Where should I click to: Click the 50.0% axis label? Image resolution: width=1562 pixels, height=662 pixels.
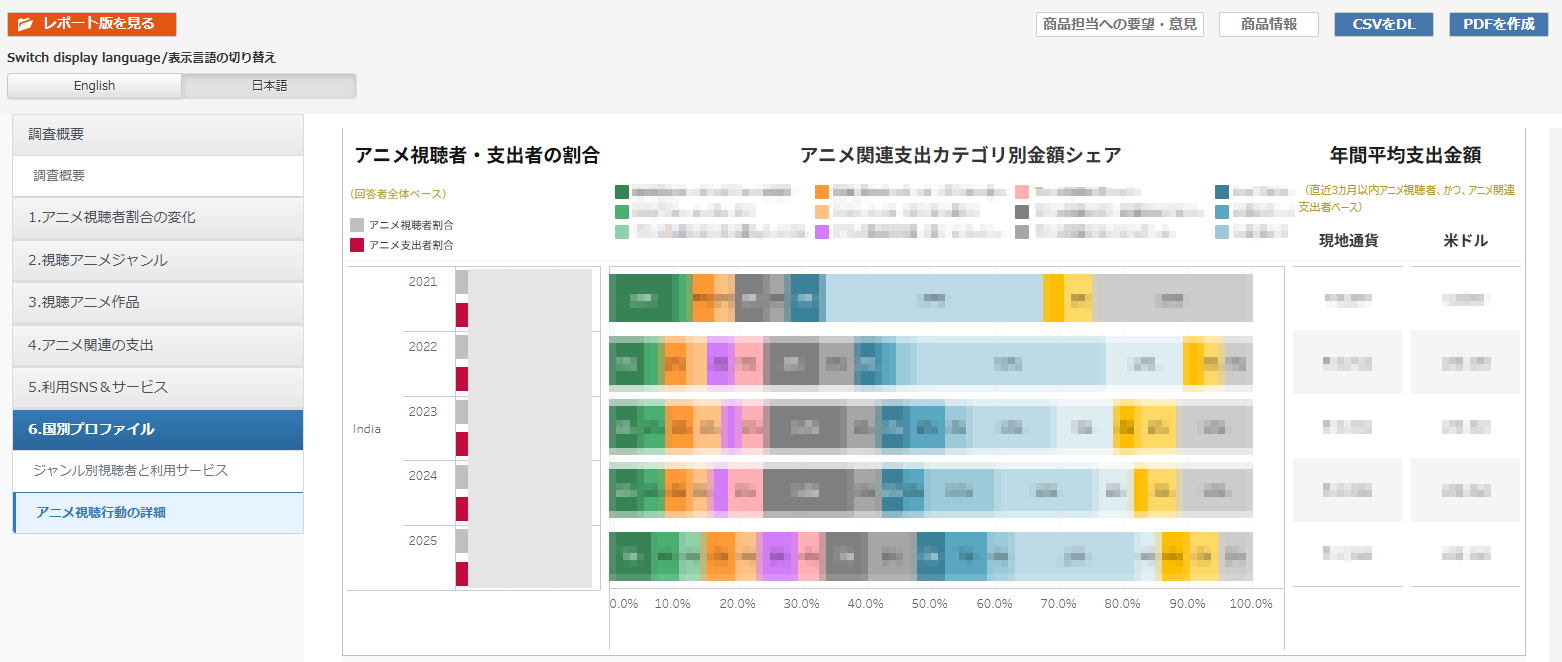[930, 604]
